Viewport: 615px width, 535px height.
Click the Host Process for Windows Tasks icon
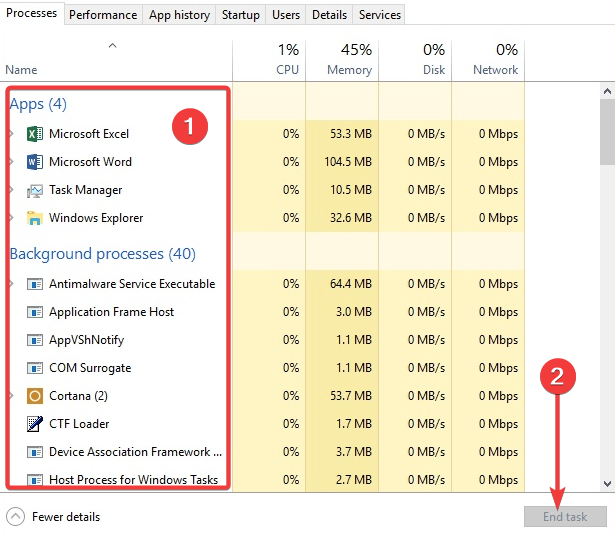[x=35, y=480]
